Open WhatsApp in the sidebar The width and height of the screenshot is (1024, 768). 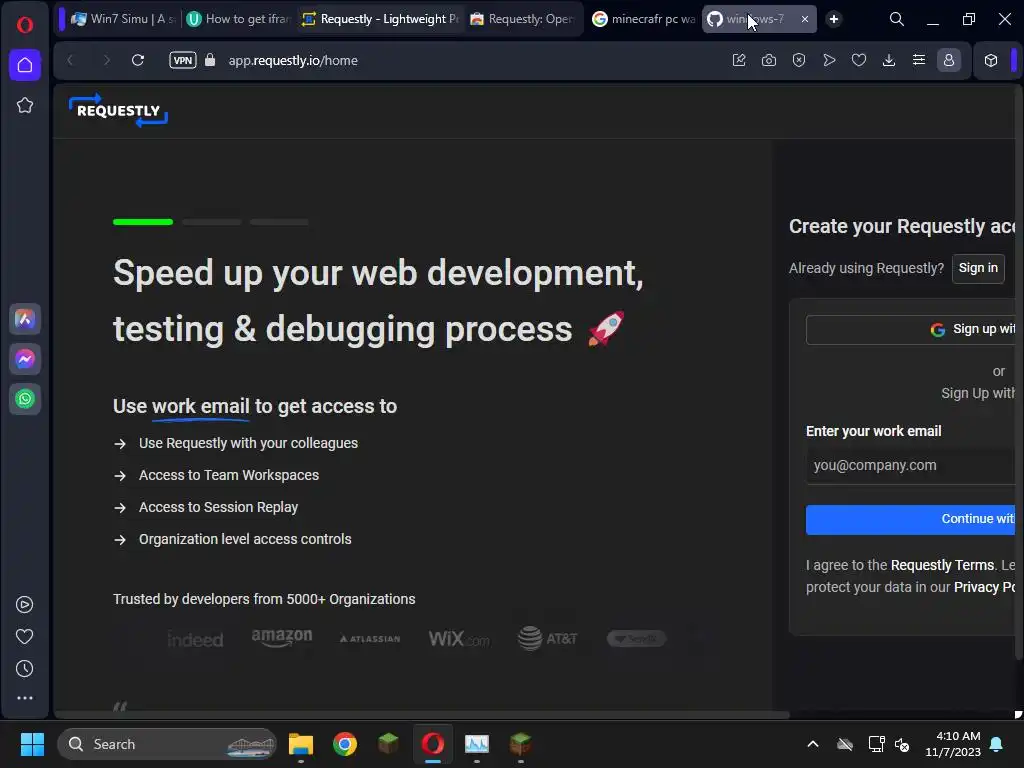pos(25,399)
